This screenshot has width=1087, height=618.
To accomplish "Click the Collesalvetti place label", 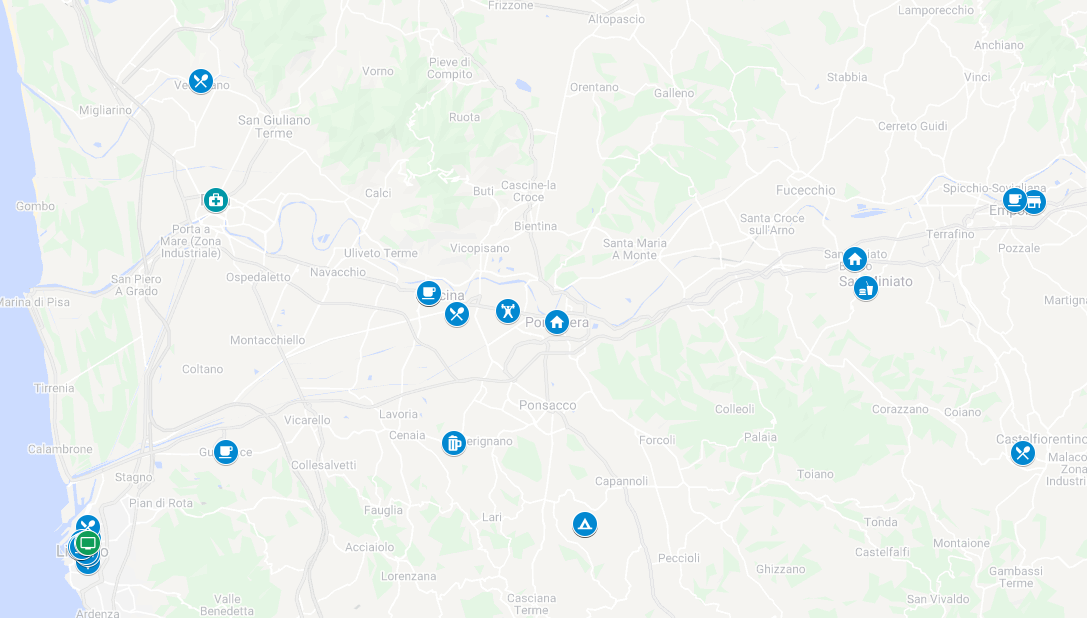I will (324, 465).
